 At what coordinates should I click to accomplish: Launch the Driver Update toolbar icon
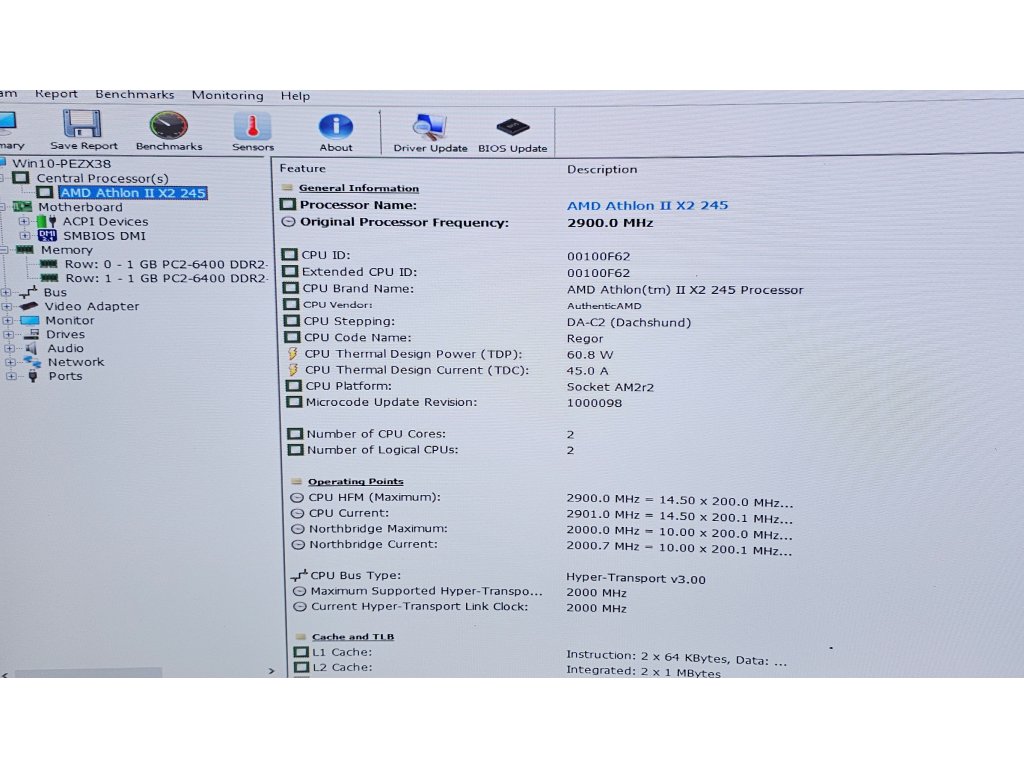tap(429, 127)
